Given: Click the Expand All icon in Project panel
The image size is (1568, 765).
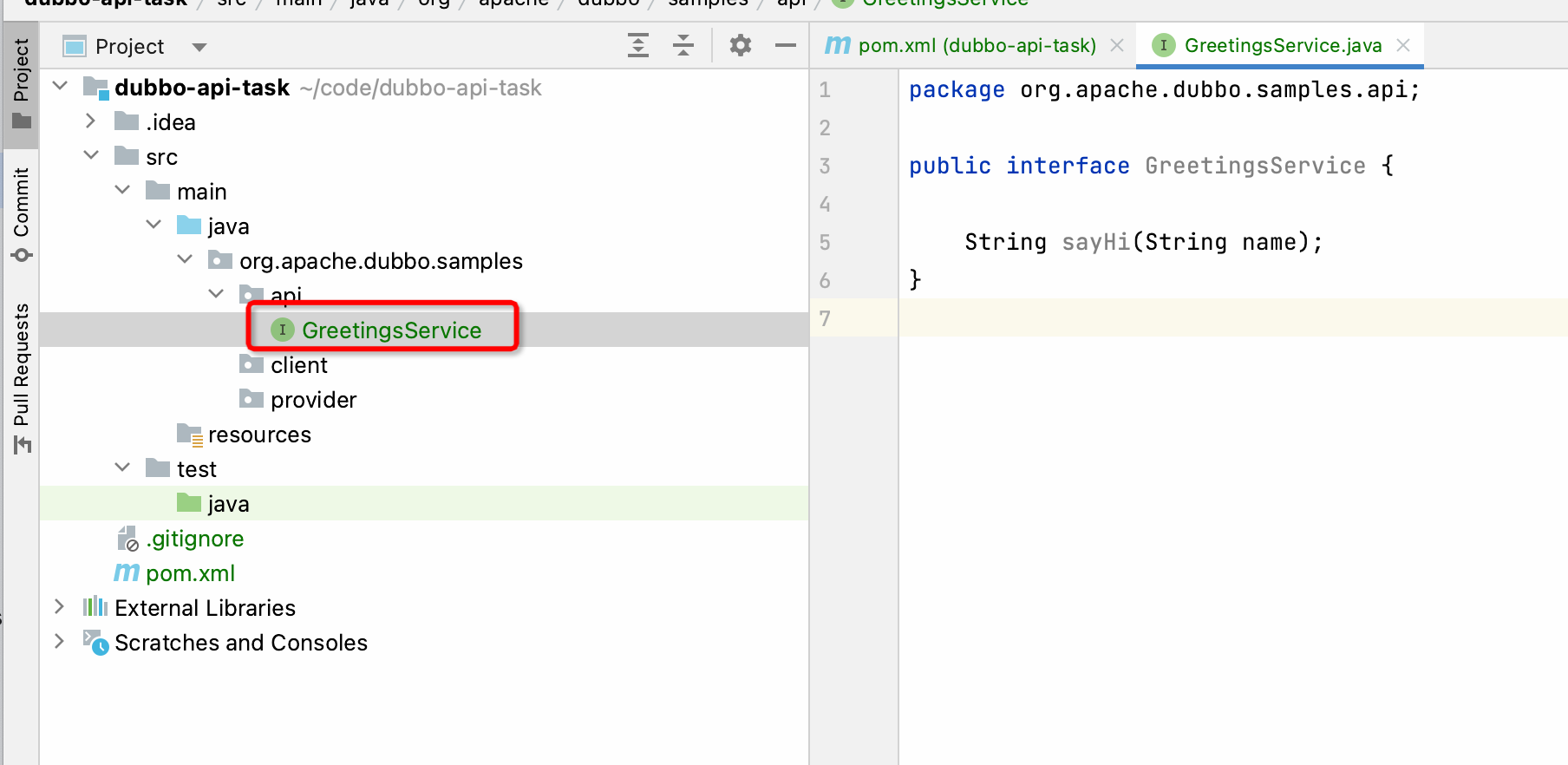Looking at the screenshot, I should tap(638, 45).
